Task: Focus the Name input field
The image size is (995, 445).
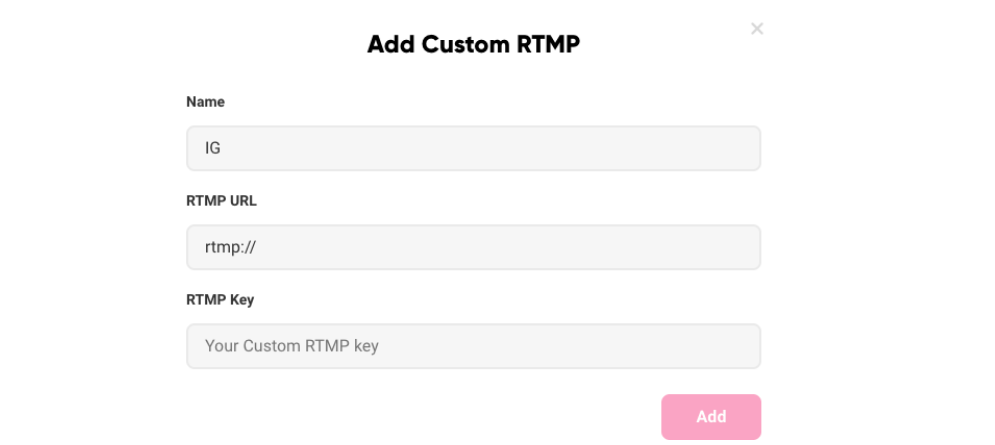Action: tap(473, 148)
